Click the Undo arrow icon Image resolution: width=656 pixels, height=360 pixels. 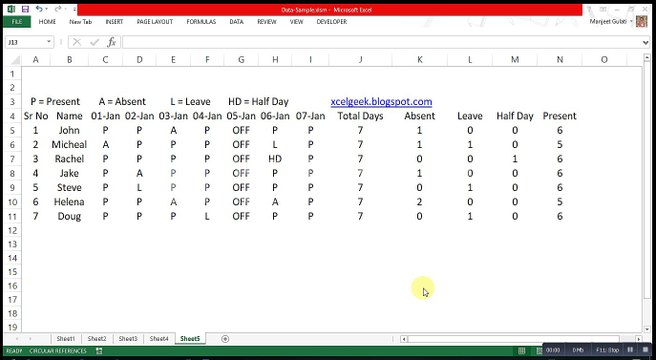pyautogui.click(x=38, y=9)
